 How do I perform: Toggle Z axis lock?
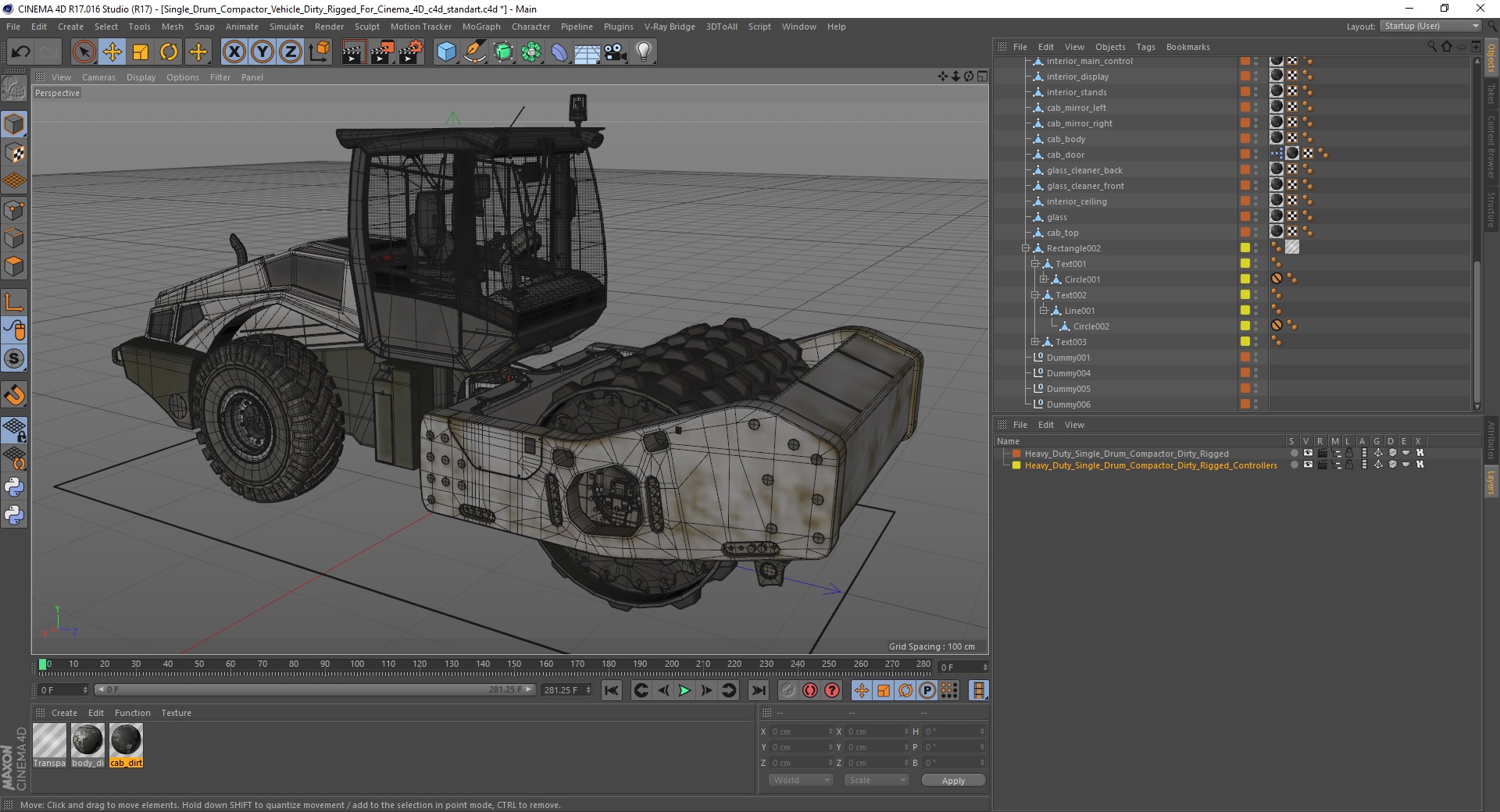click(x=291, y=52)
